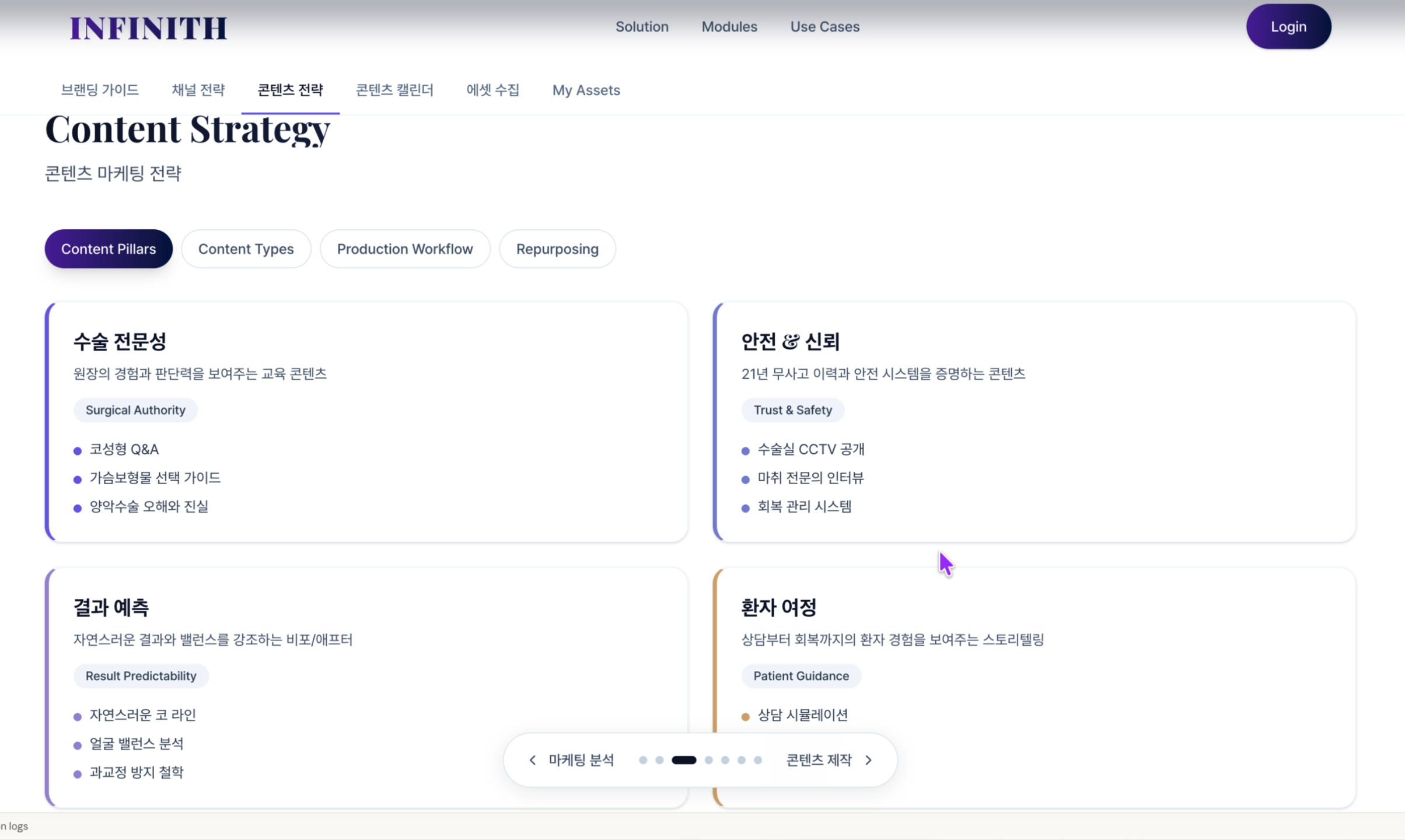Click the Login button
Image resolution: width=1405 pixels, height=840 pixels.
coord(1288,27)
